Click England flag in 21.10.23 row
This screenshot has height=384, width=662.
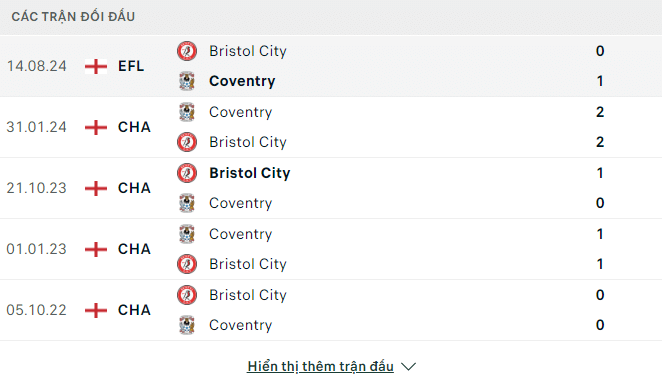(96, 188)
